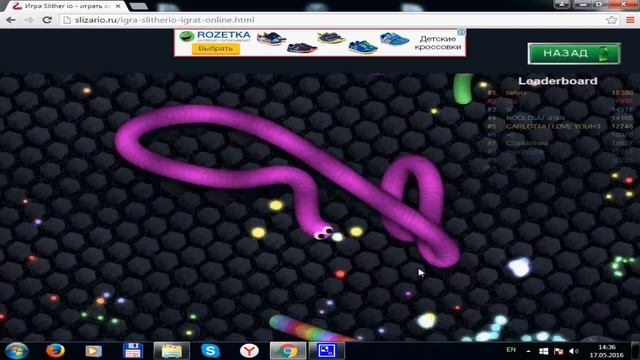Open the media player taskbar icon
Image resolution: width=640 pixels, height=360 pixels.
click(93, 351)
